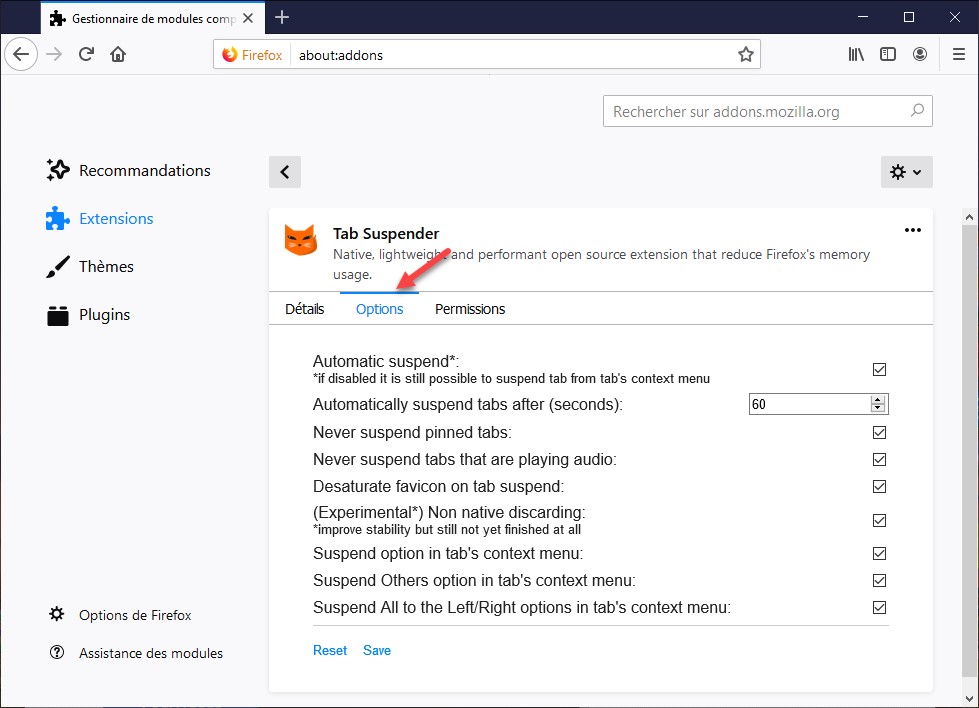Screen dimensions: 979x708
Task: Click the Firefox home icon
Action: pyautogui.click(x=118, y=54)
